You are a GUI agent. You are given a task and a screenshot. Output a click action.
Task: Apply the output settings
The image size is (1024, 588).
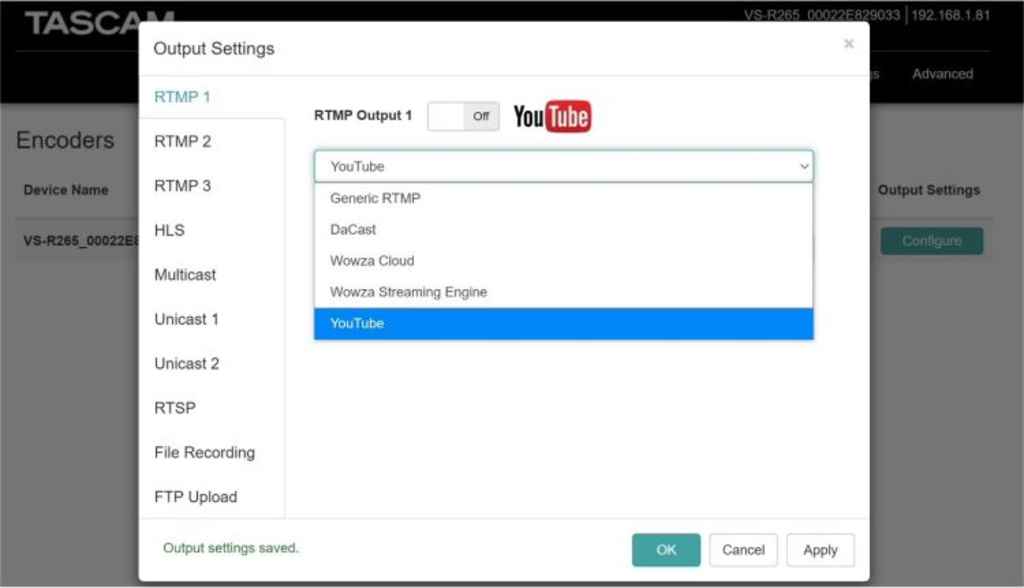pos(820,550)
